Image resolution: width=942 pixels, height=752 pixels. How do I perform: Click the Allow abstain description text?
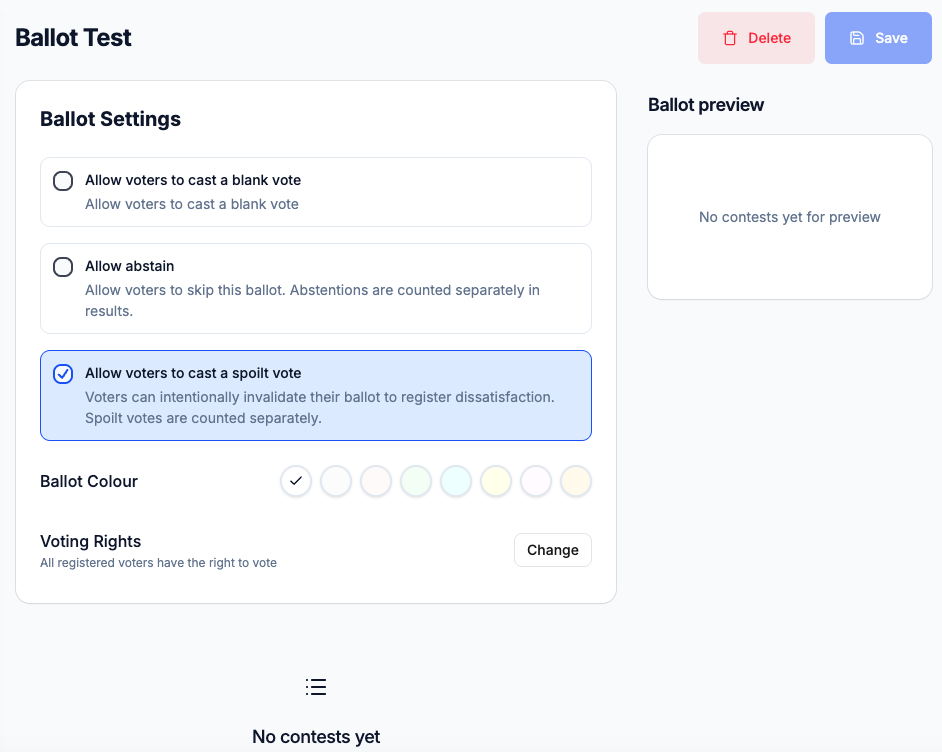(x=312, y=300)
